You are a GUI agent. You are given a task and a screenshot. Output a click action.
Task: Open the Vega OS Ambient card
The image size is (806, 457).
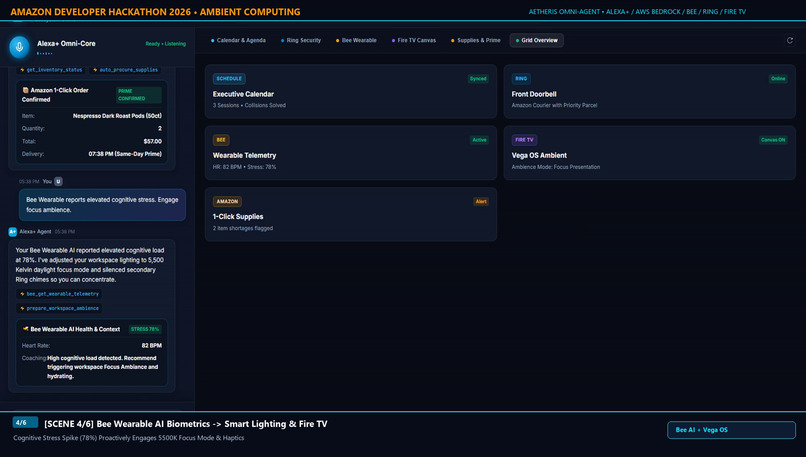point(649,153)
